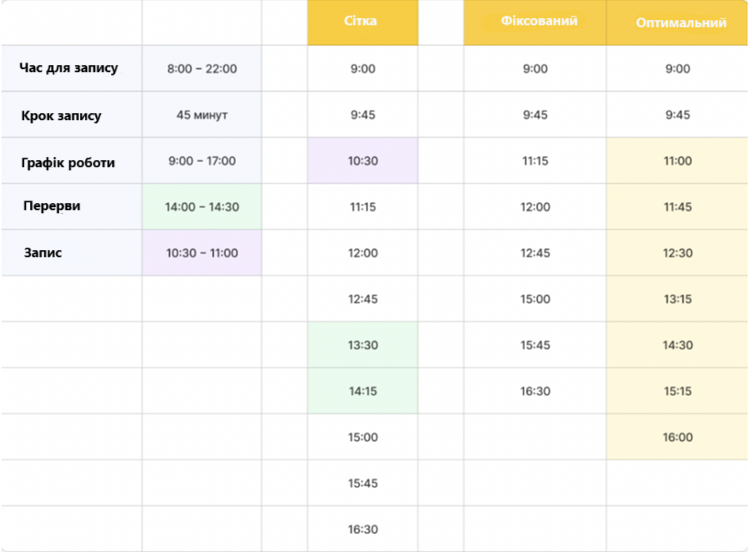This screenshot has width=750, height=552.
Task: Click the green 14:15 grid slot
Action: pyautogui.click(x=363, y=391)
